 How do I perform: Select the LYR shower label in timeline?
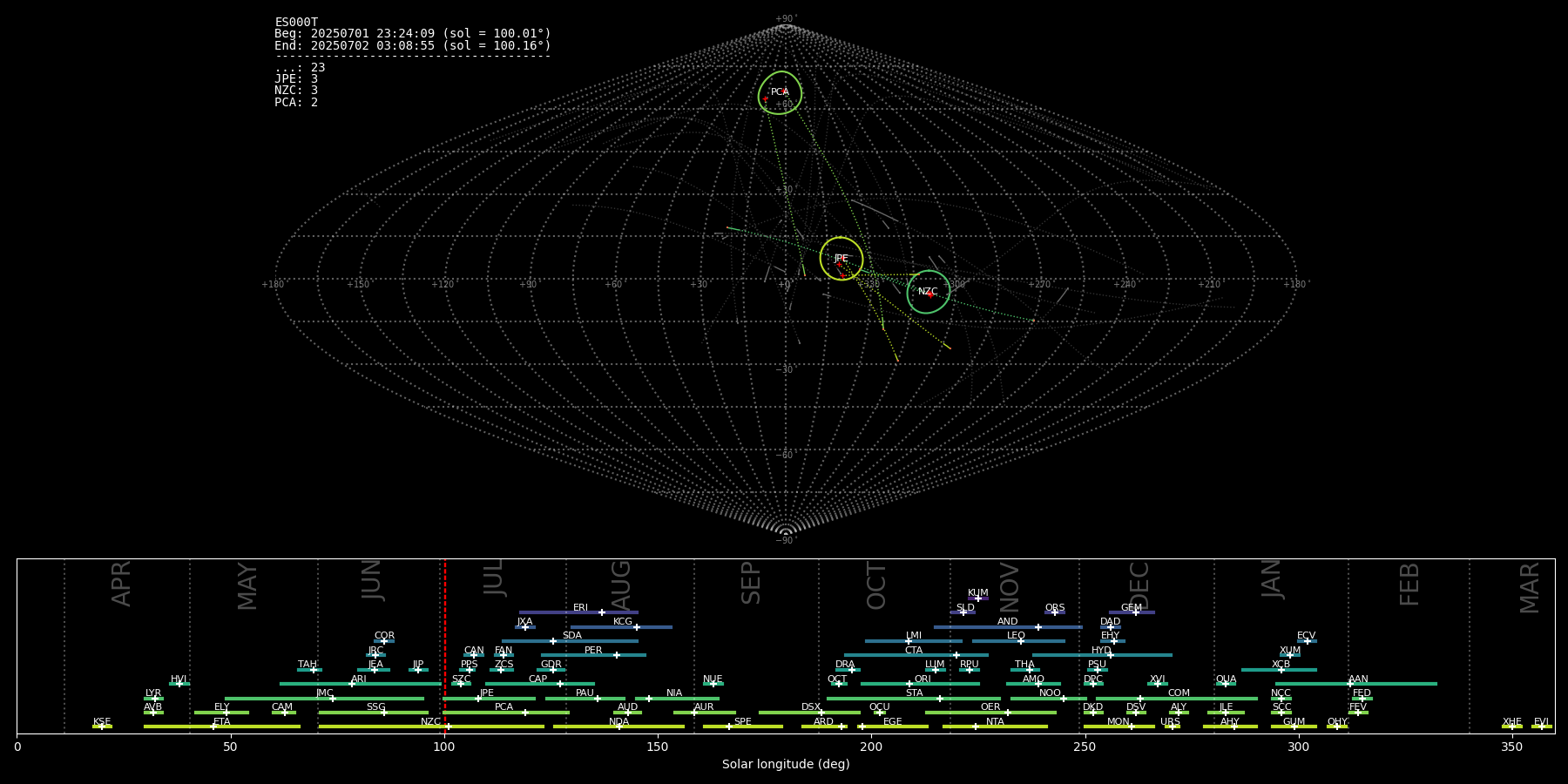(153, 693)
